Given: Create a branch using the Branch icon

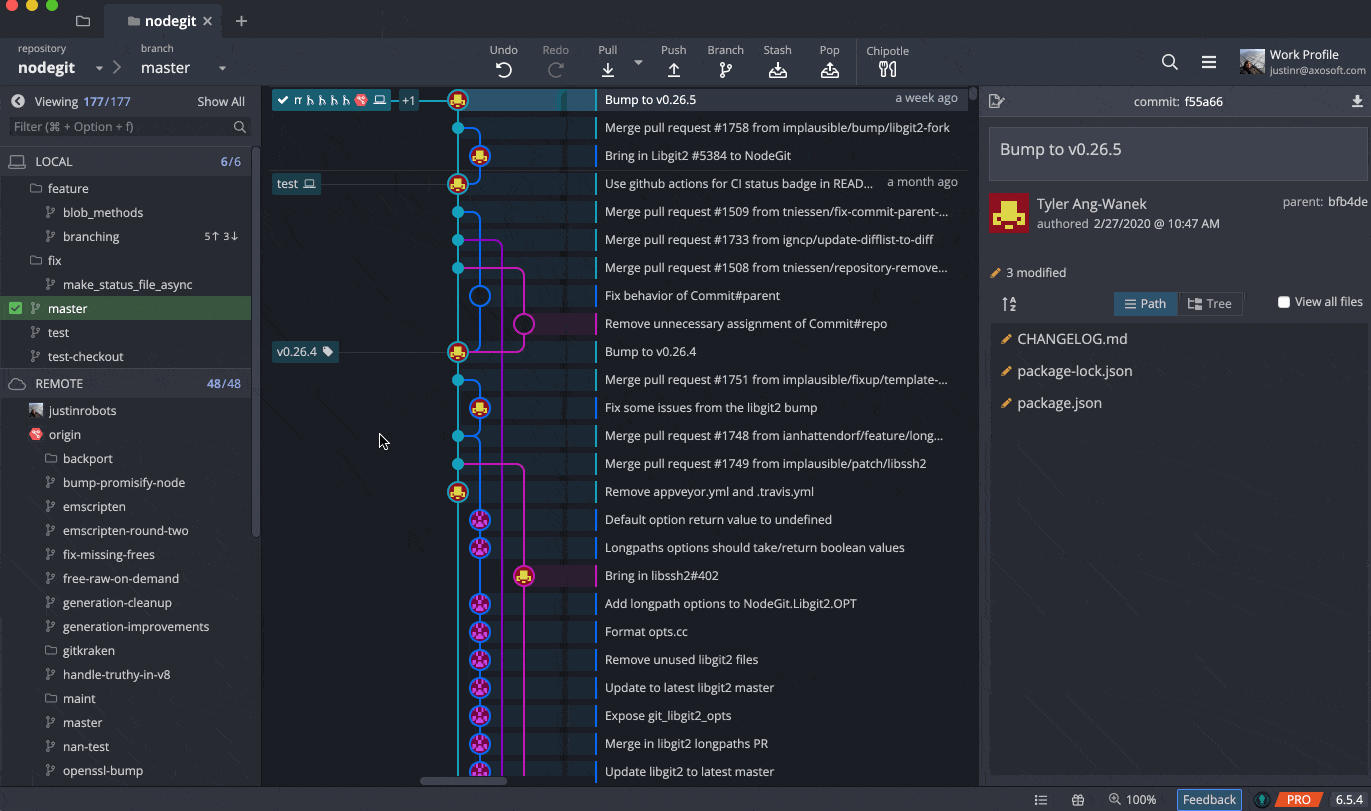Looking at the screenshot, I should [x=726, y=69].
